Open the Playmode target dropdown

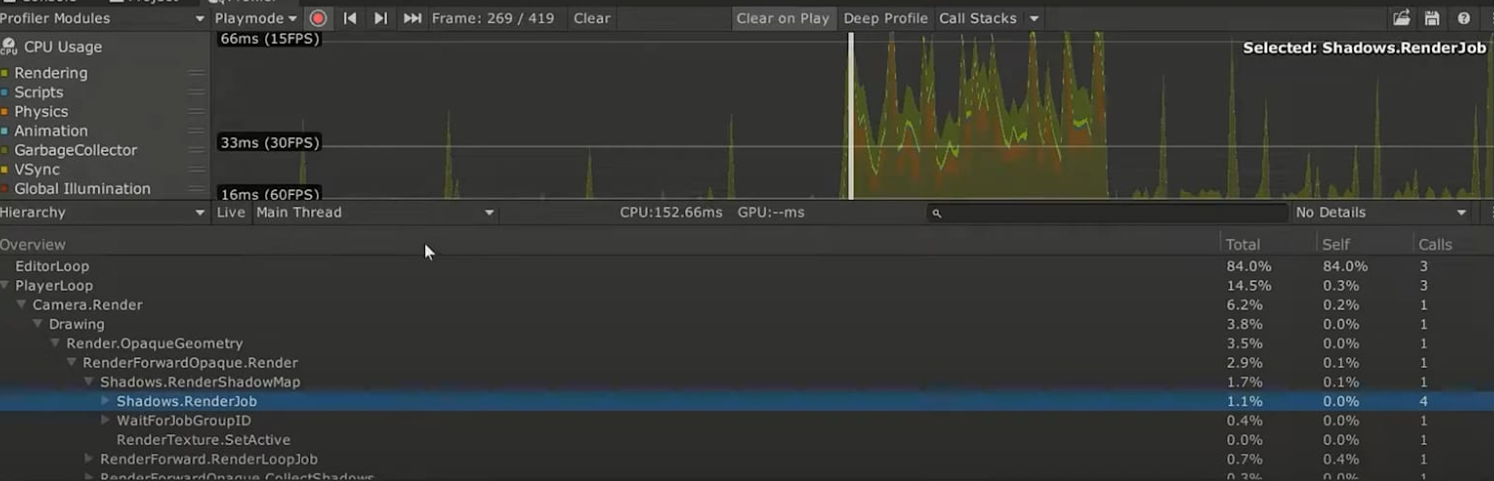pos(256,18)
